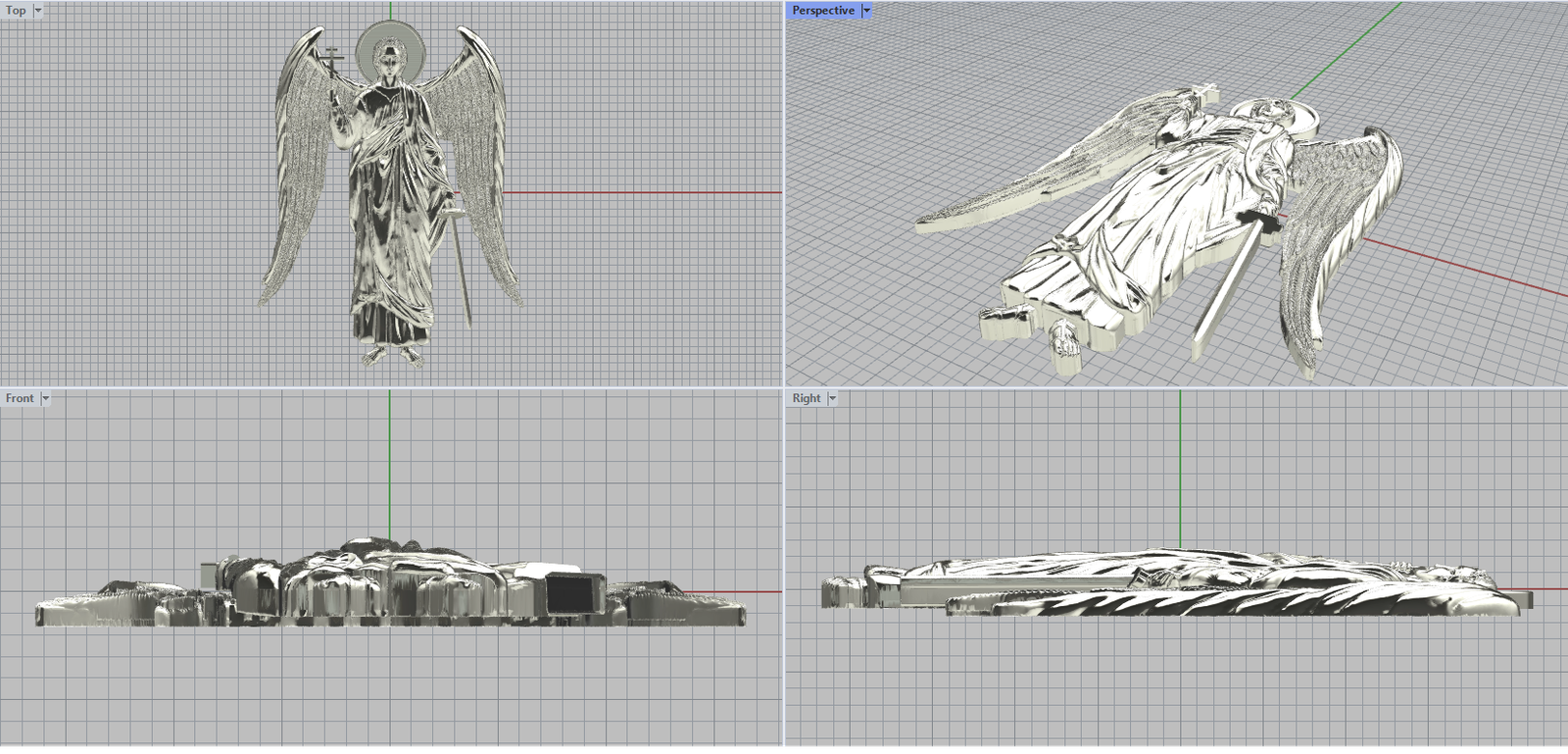The height and width of the screenshot is (754, 1568).
Task: Open the Top viewport dropdown arrow
Action: pyautogui.click(x=38, y=11)
